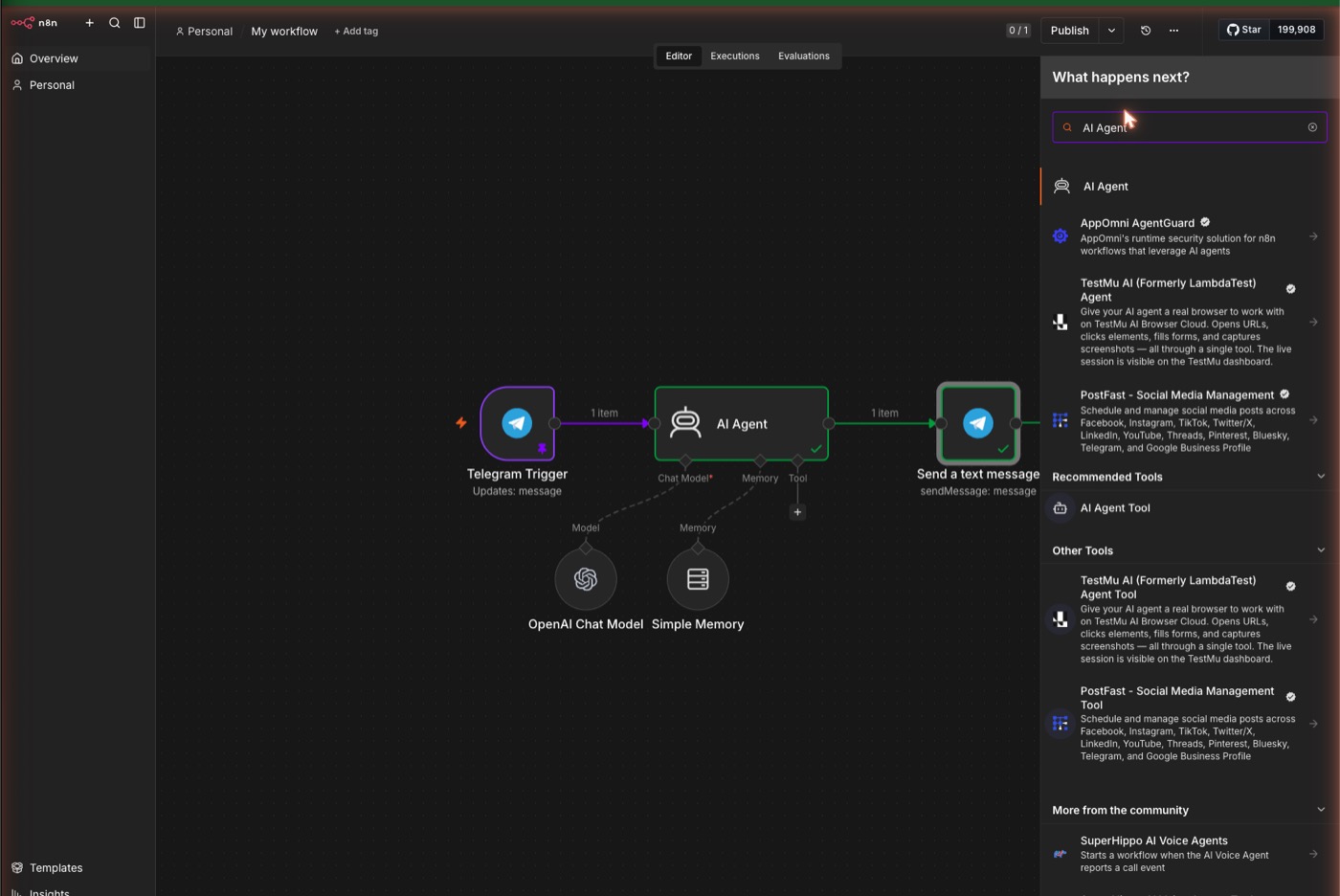Select the Telegram Trigger node

[518, 423]
